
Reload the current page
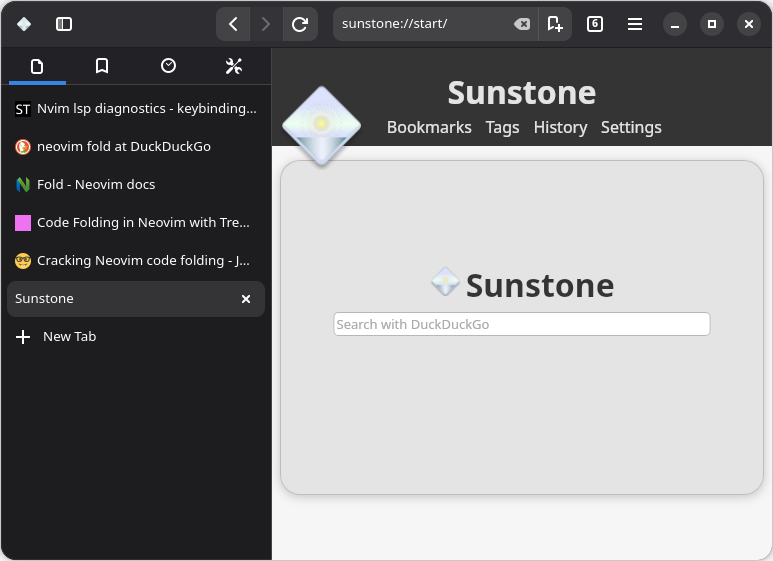pyautogui.click(x=299, y=24)
